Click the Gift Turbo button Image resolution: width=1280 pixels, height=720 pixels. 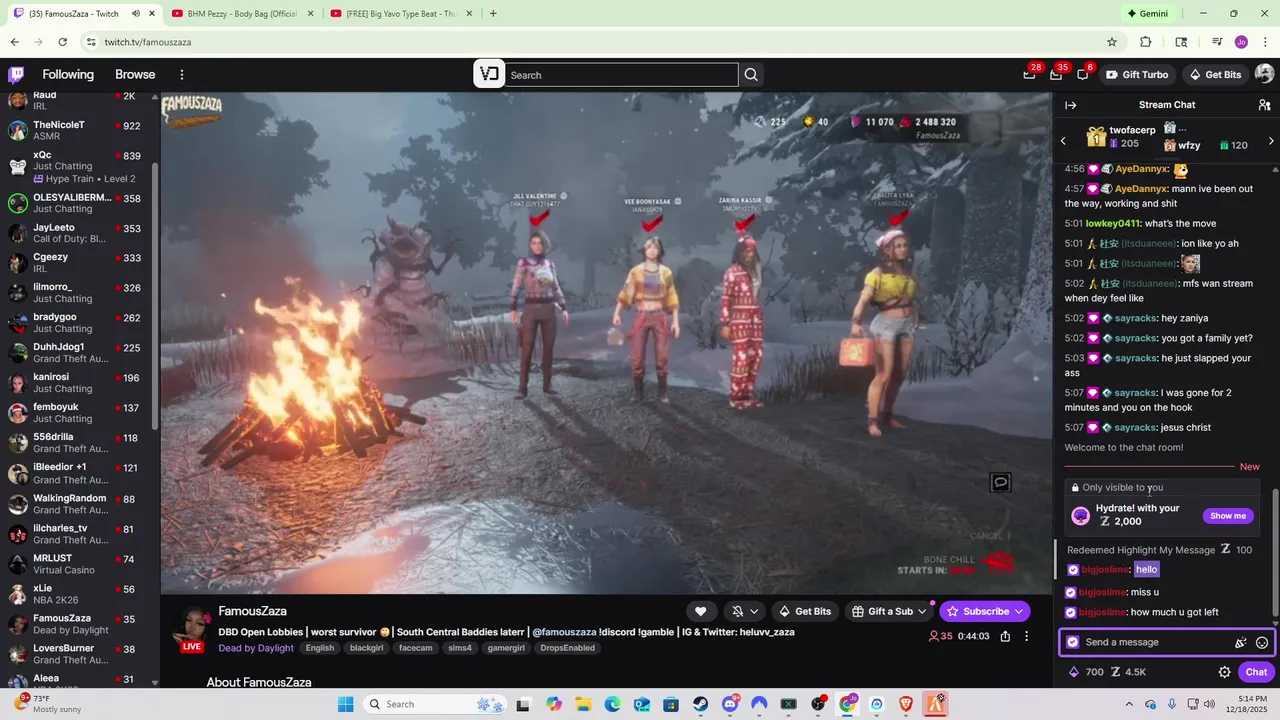(1136, 75)
